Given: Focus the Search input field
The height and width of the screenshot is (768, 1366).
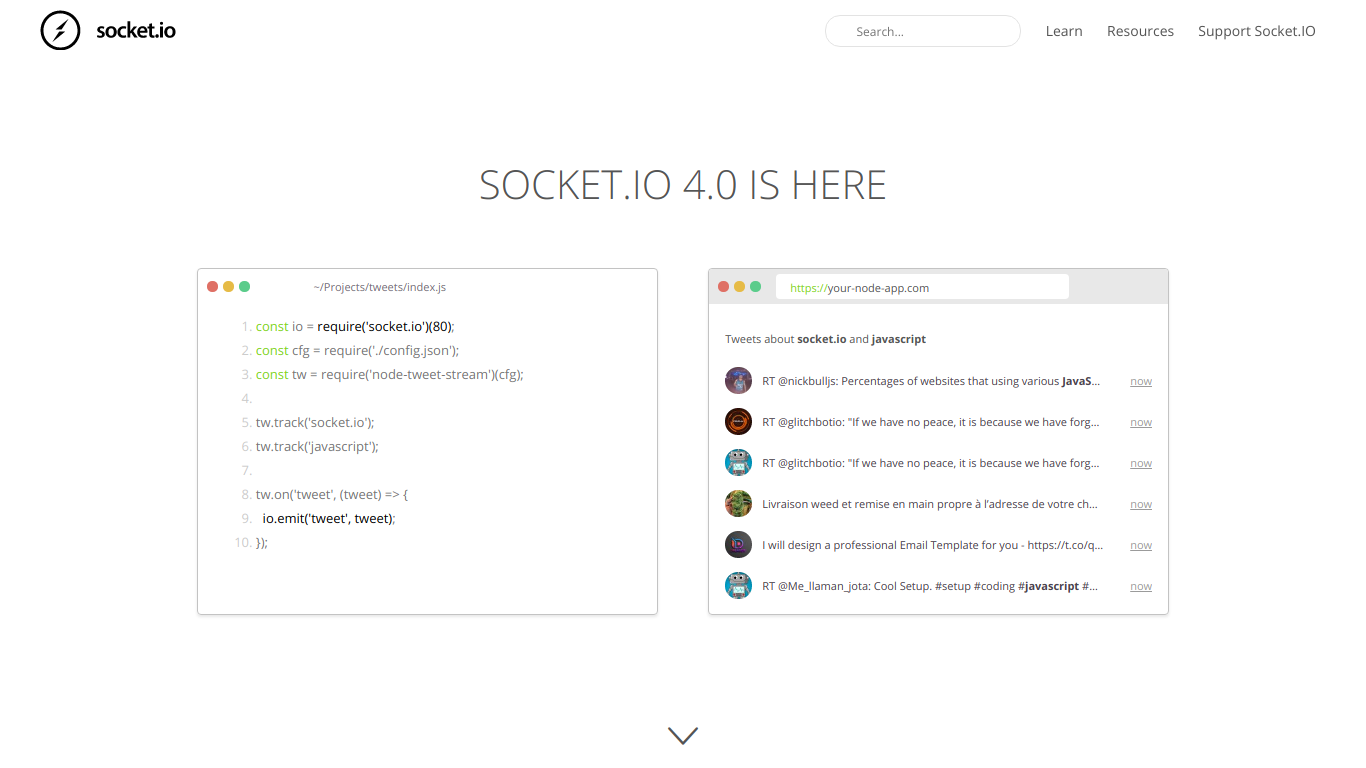Looking at the screenshot, I should click(x=922, y=31).
